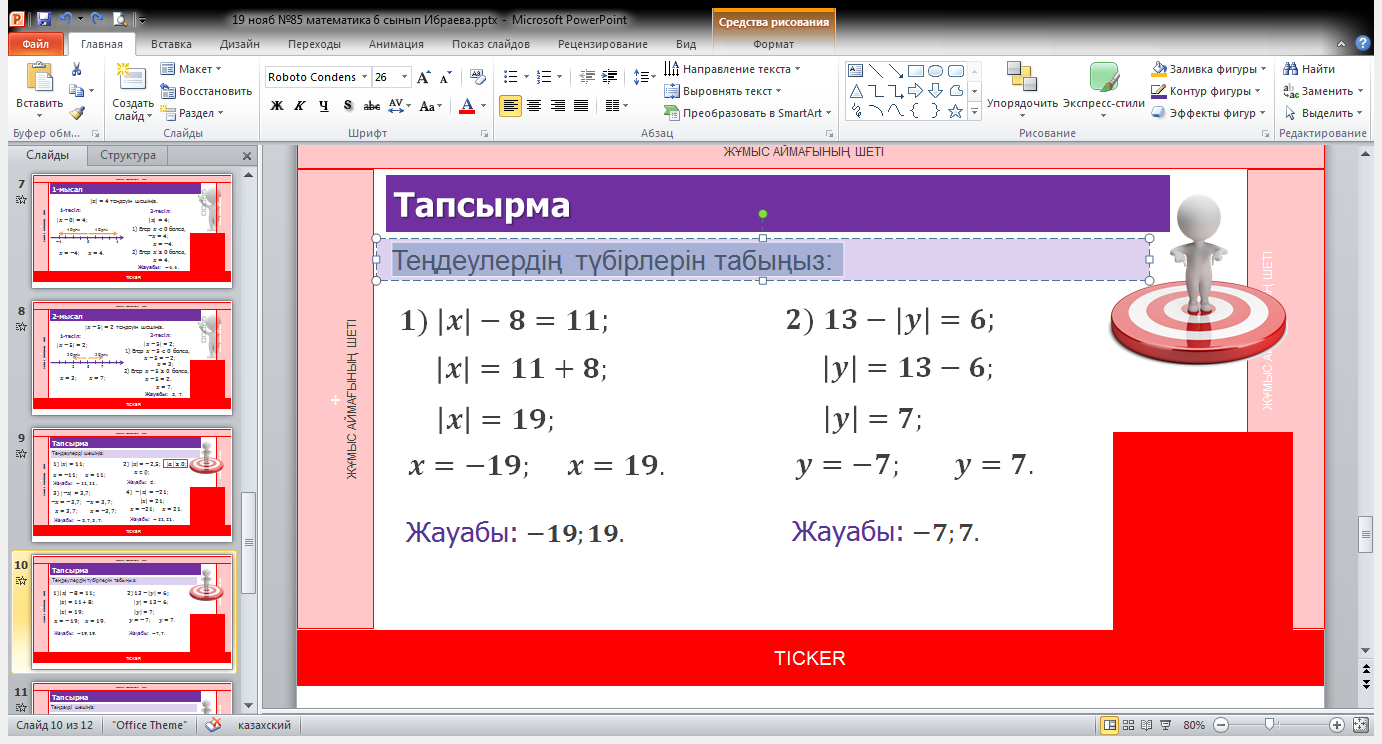Align text right
The width and height of the screenshot is (1382, 744).
[x=558, y=106]
